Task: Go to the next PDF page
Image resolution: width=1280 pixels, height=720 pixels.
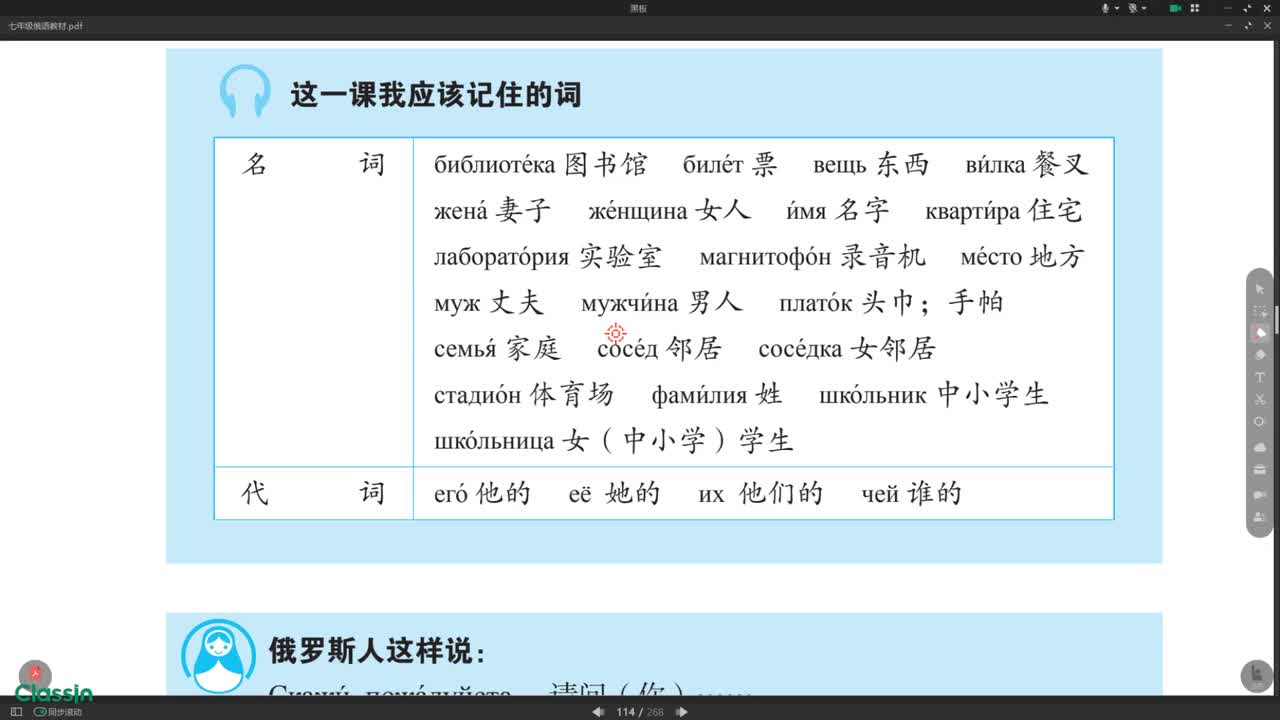Action: 682,712
